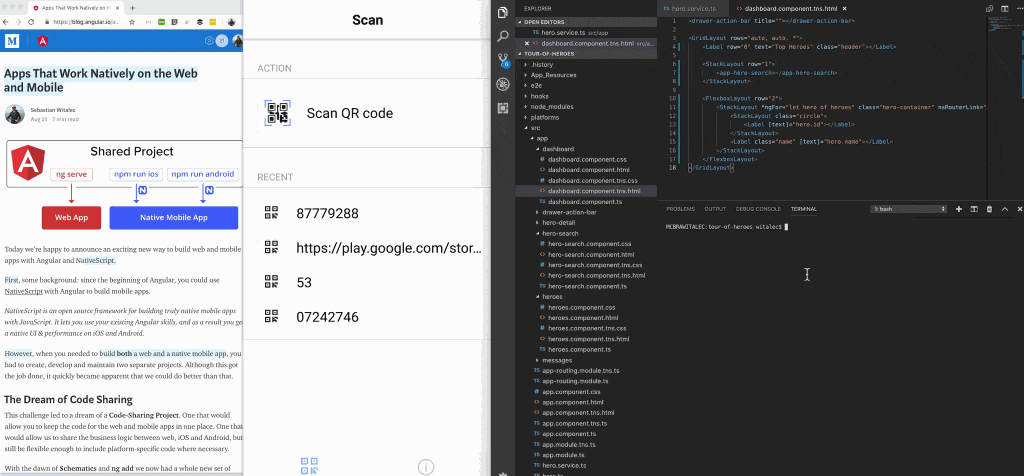
Task: Bookmark page with the star icon
Action: (x=132, y=22)
